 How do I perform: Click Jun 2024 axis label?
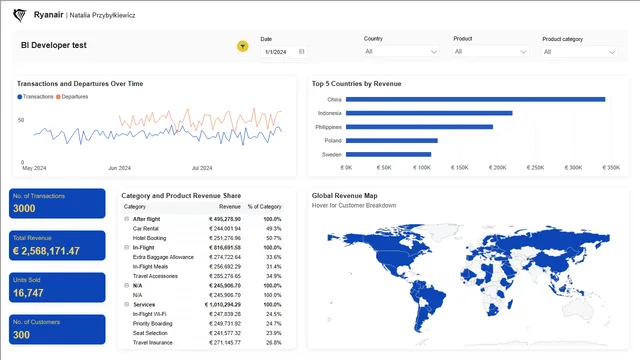[119, 168]
